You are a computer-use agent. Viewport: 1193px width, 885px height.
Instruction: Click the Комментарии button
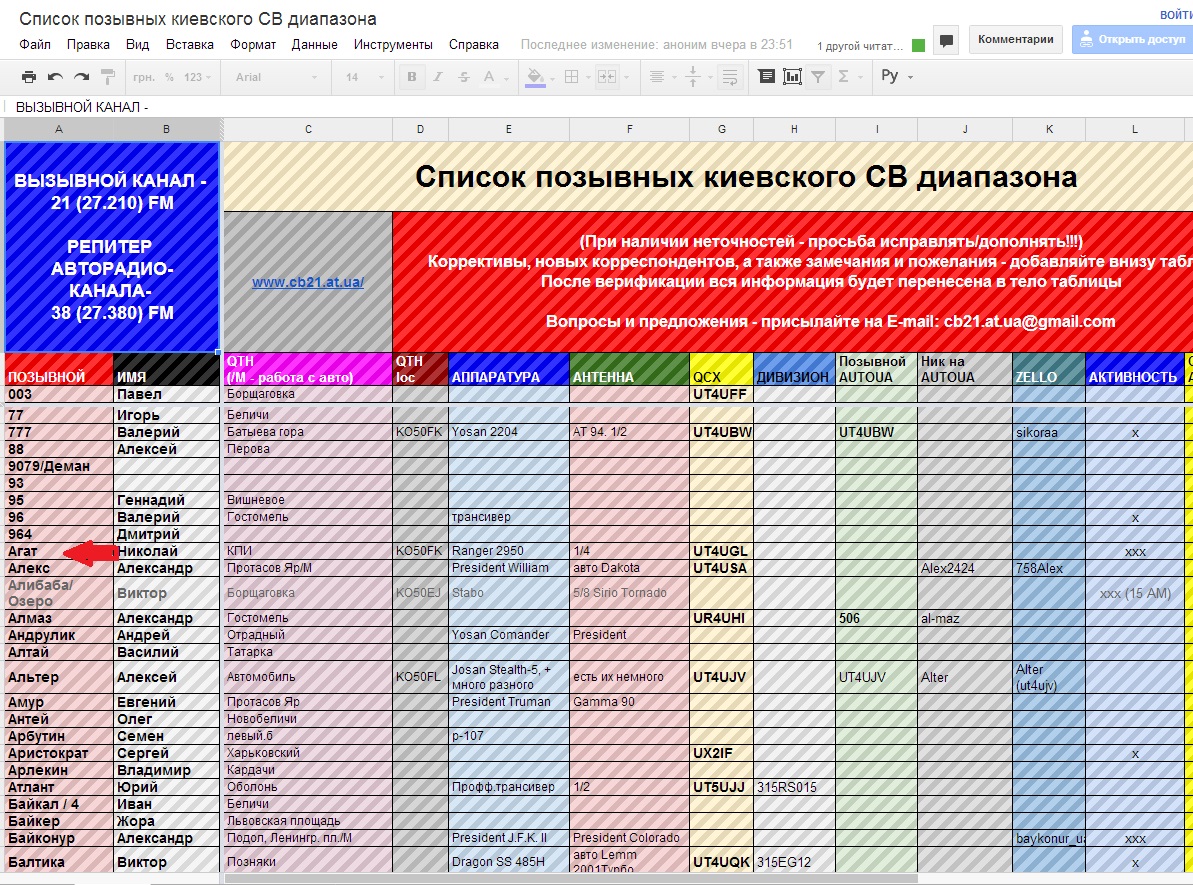(x=1015, y=40)
